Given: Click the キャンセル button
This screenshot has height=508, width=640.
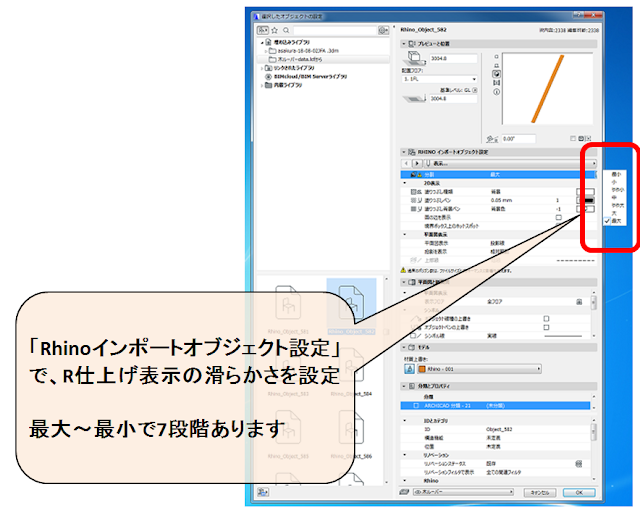Looking at the screenshot, I should pyautogui.click(x=540, y=493).
